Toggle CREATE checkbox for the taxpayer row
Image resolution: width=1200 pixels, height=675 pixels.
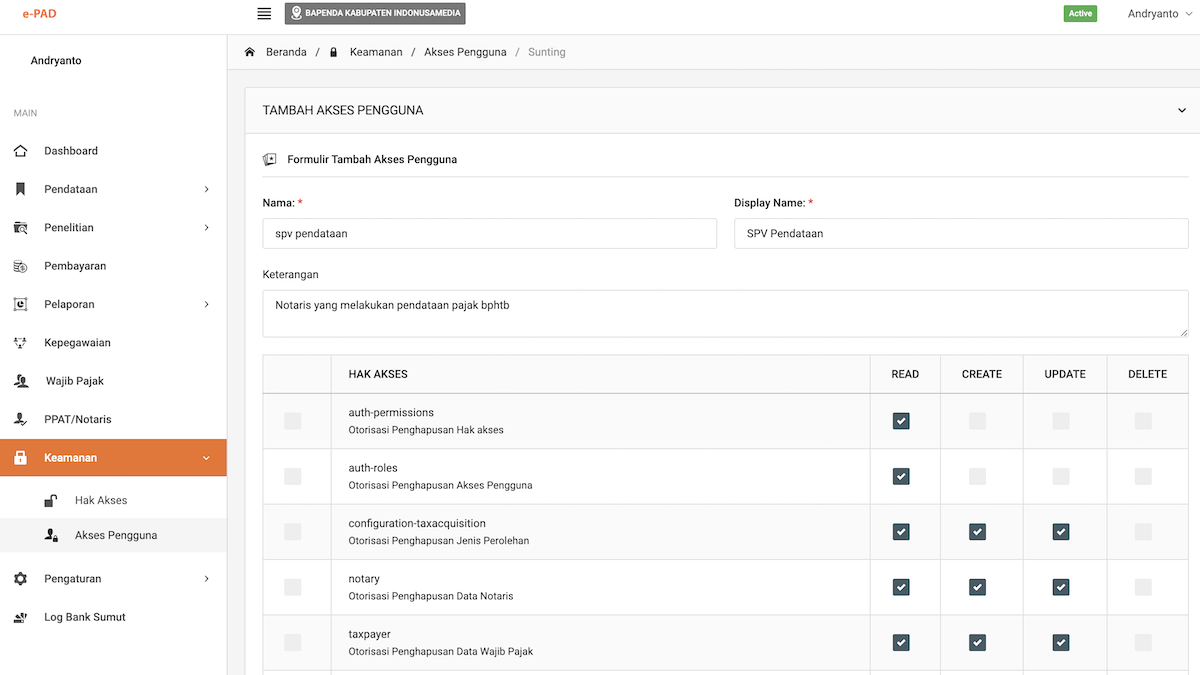click(x=977, y=642)
